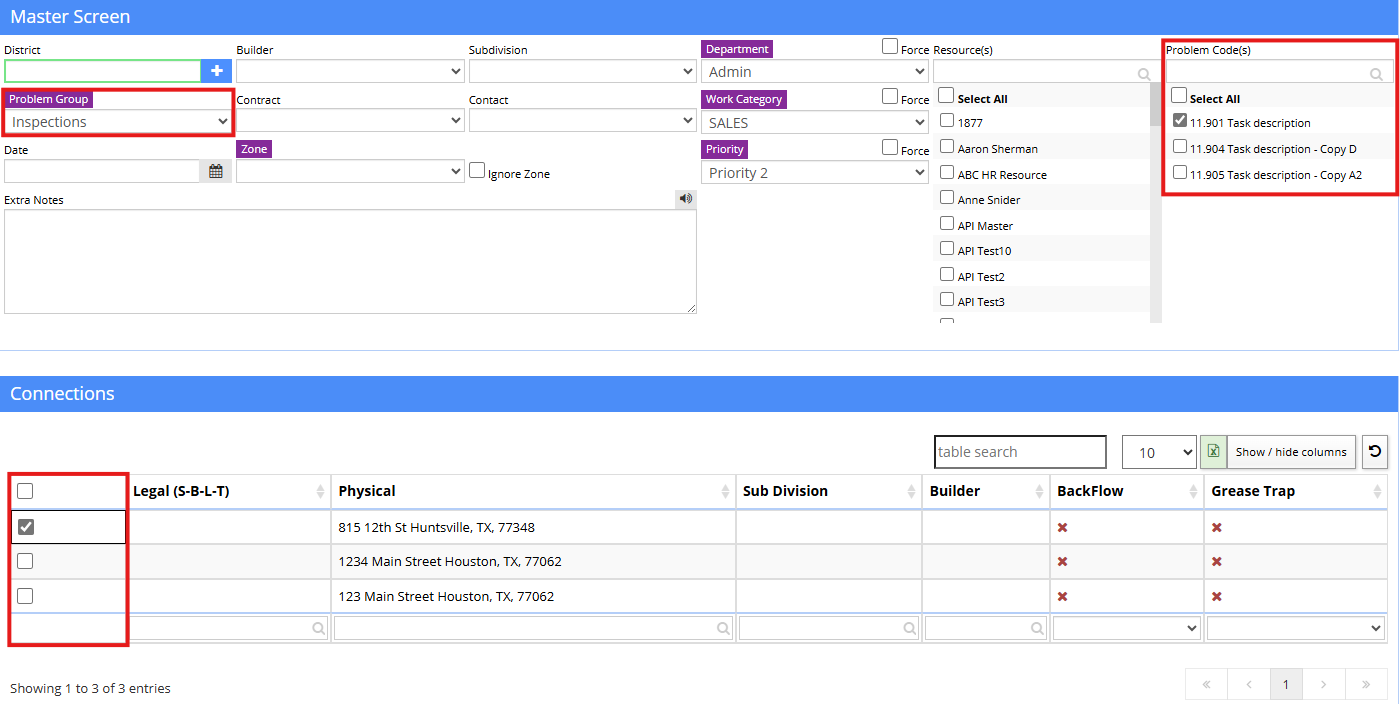Click BackFlow red X for 123 Main Street
The image size is (1400, 704).
click(x=1063, y=596)
